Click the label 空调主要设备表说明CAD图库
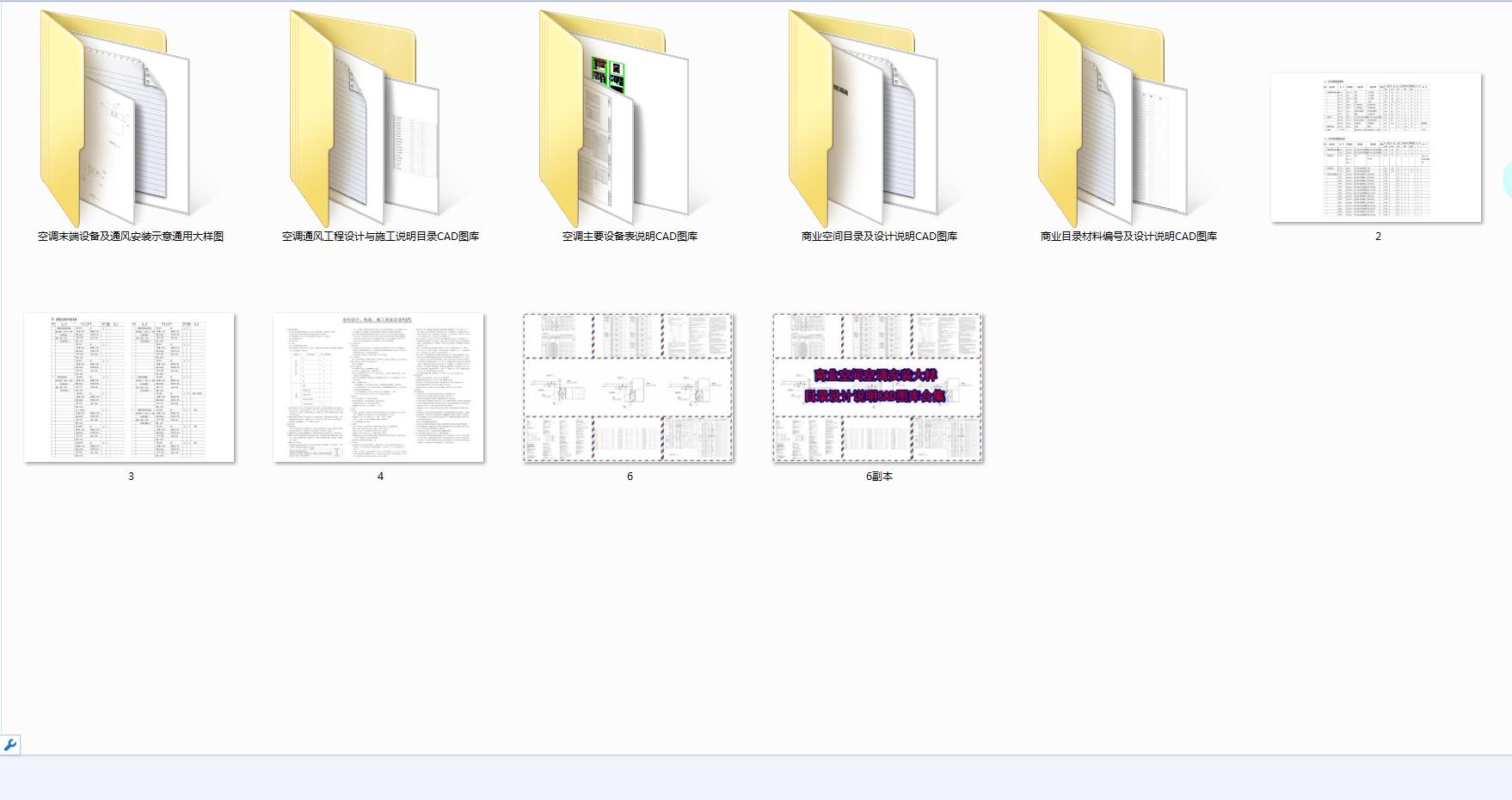 (x=630, y=237)
